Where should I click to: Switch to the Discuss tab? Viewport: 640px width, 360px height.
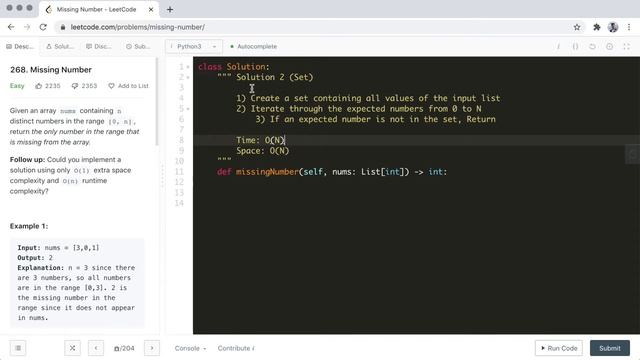pos(99,47)
